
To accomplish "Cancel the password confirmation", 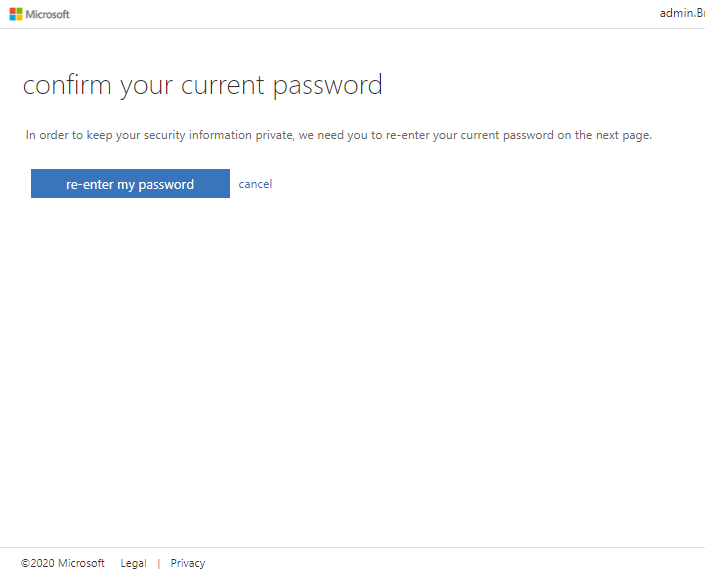I will [255, 184].
